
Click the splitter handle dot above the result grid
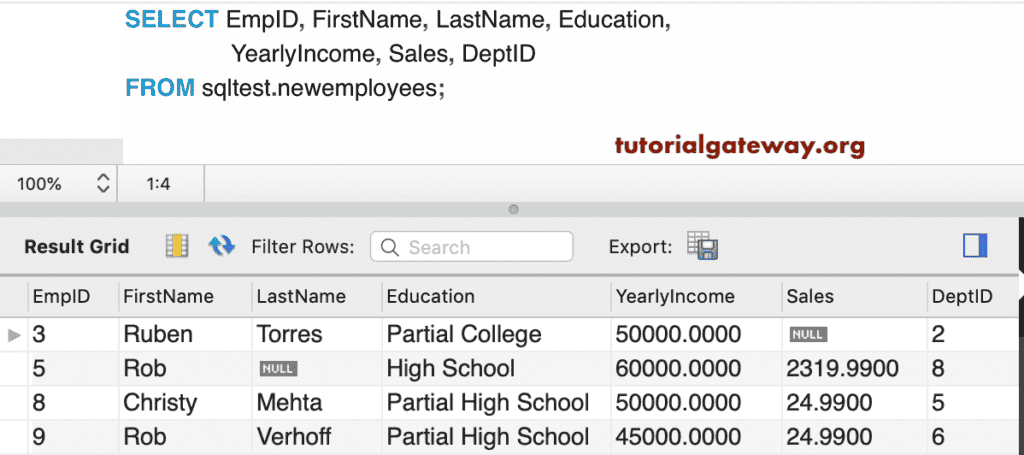coord(513,210)
